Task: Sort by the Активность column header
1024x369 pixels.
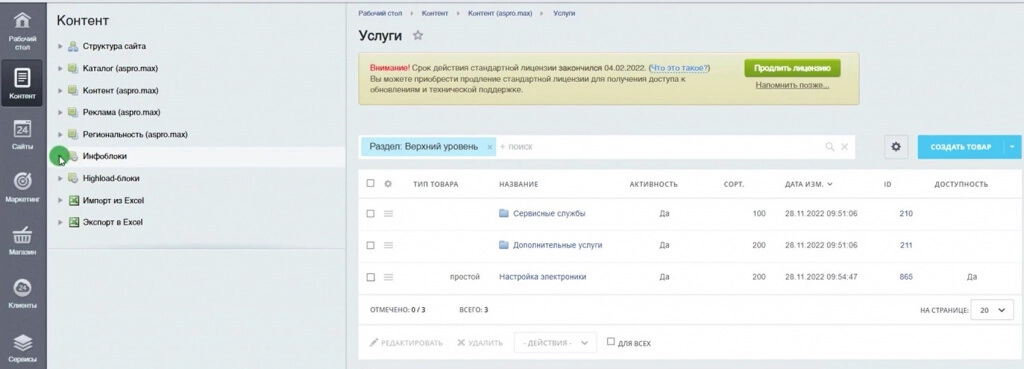Action: [x=654, y=184]
